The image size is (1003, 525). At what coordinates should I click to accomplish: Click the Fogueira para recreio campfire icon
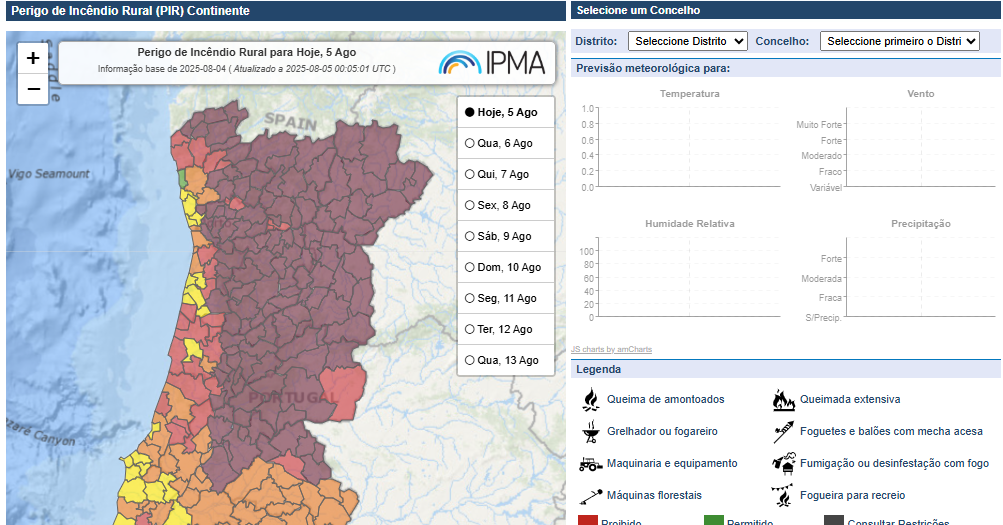click(783, 496)
